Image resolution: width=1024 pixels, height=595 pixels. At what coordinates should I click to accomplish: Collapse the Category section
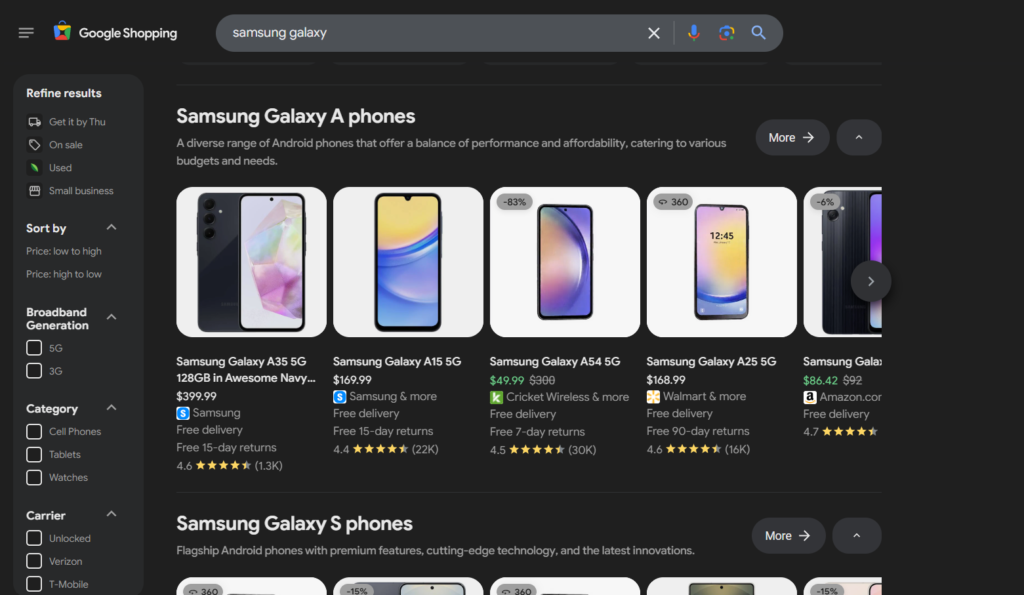111,407
